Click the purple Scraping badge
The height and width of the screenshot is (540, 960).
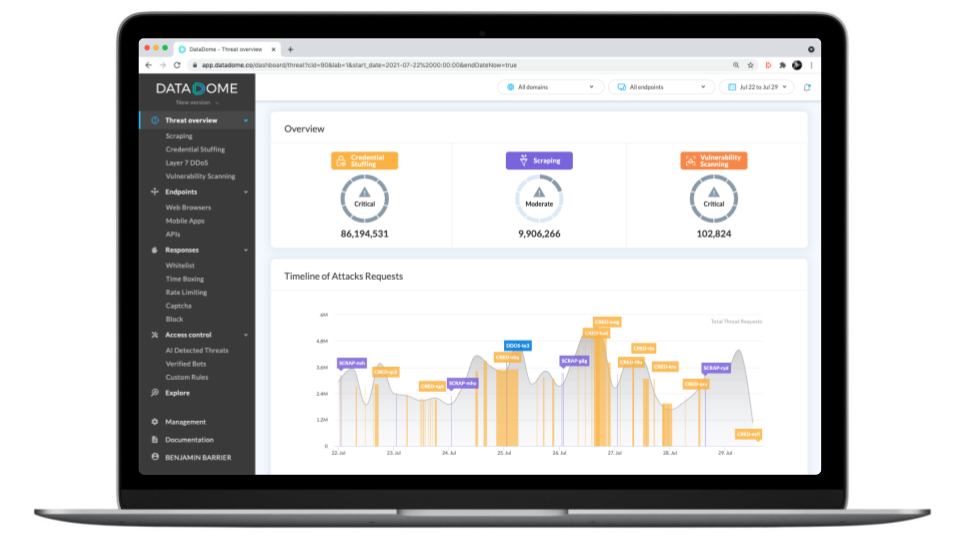click(x=539, y=160)
